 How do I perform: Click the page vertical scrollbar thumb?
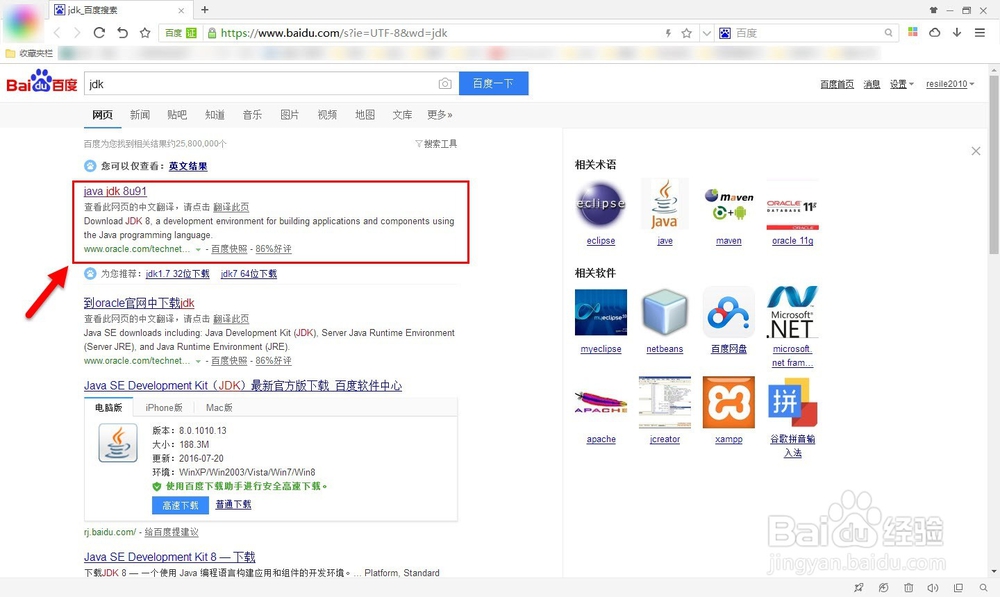tap(994, 165)
